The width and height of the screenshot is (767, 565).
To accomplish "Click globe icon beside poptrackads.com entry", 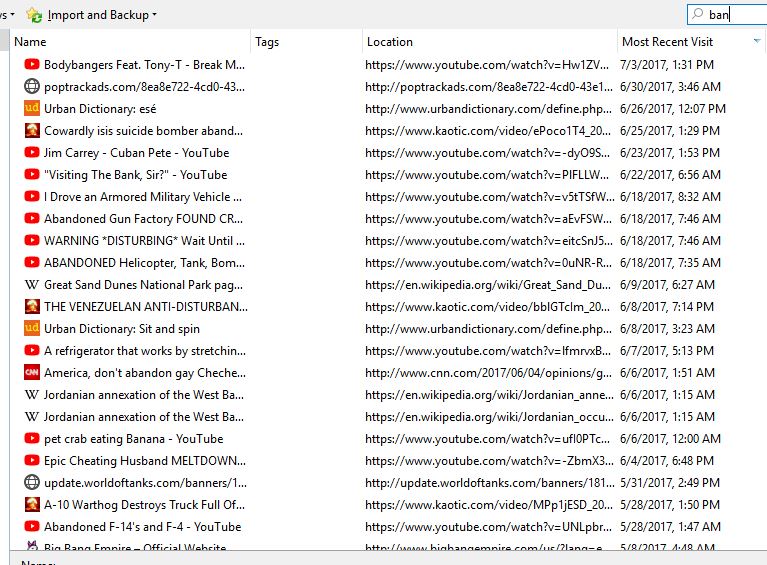I will [x=32, y=86].
